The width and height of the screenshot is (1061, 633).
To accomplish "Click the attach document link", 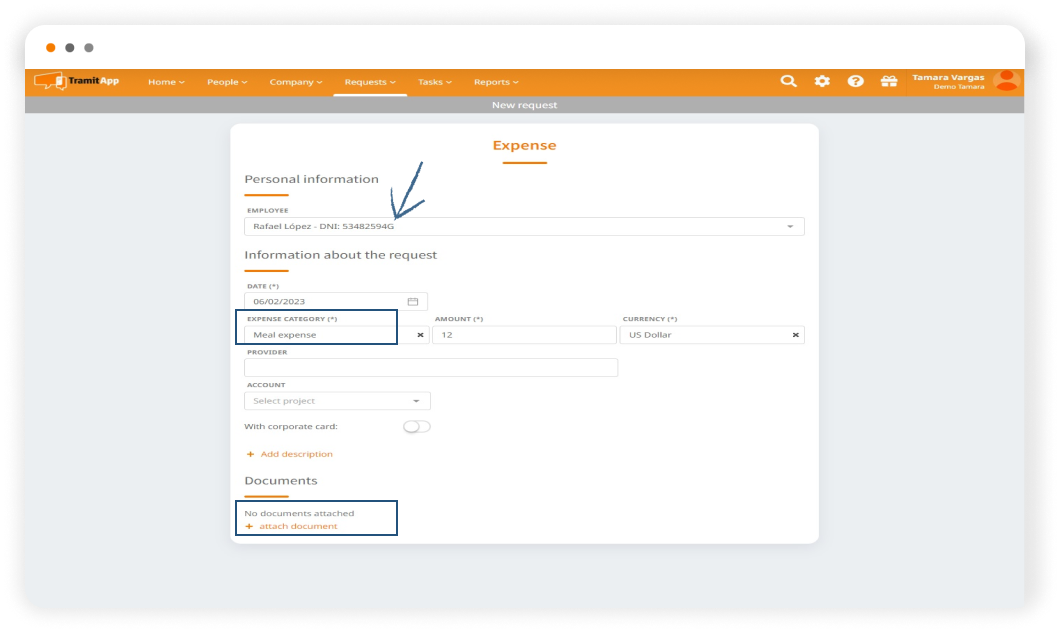I will (297, 526).
